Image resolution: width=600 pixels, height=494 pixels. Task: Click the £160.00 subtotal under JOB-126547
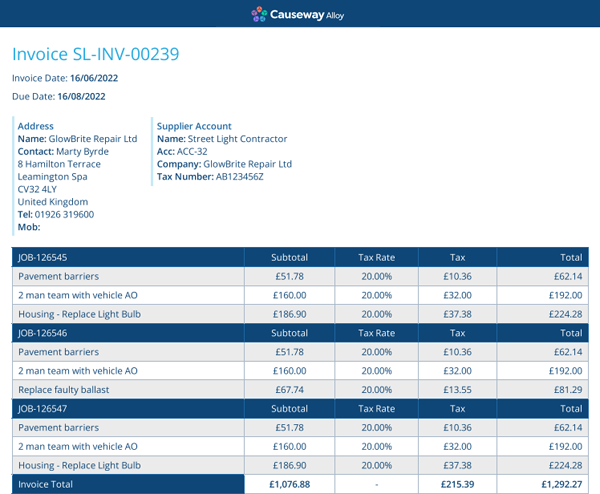289,447
